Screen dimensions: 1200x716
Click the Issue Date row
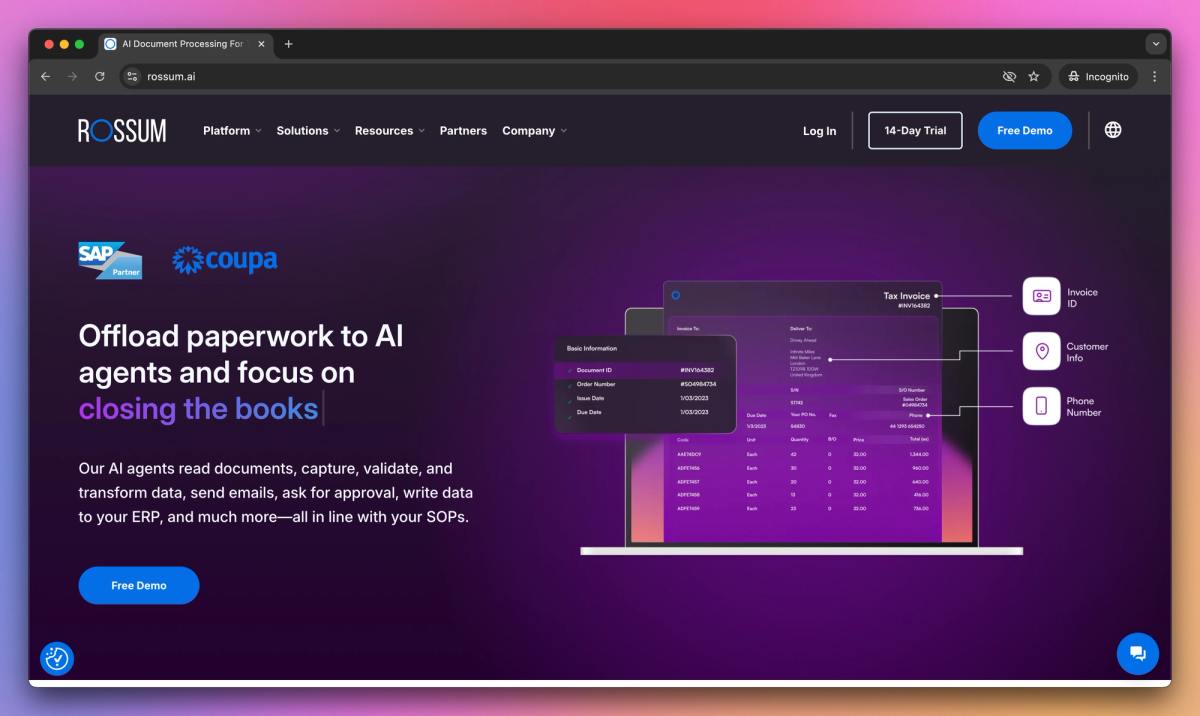[x=645, y=398]
